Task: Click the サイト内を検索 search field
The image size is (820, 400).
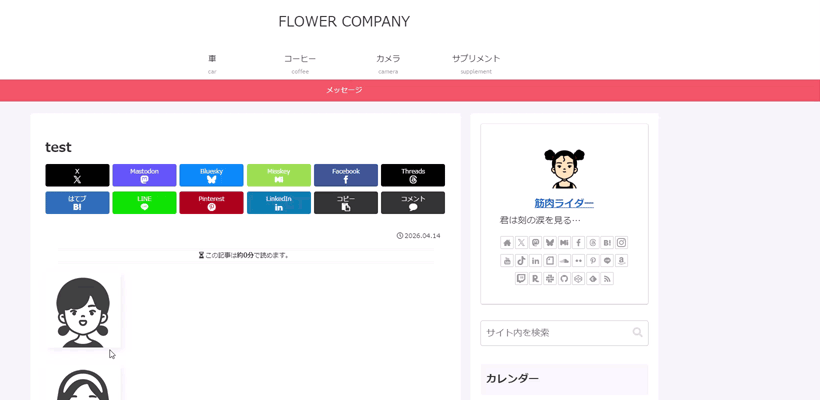Action: point(555,333)
